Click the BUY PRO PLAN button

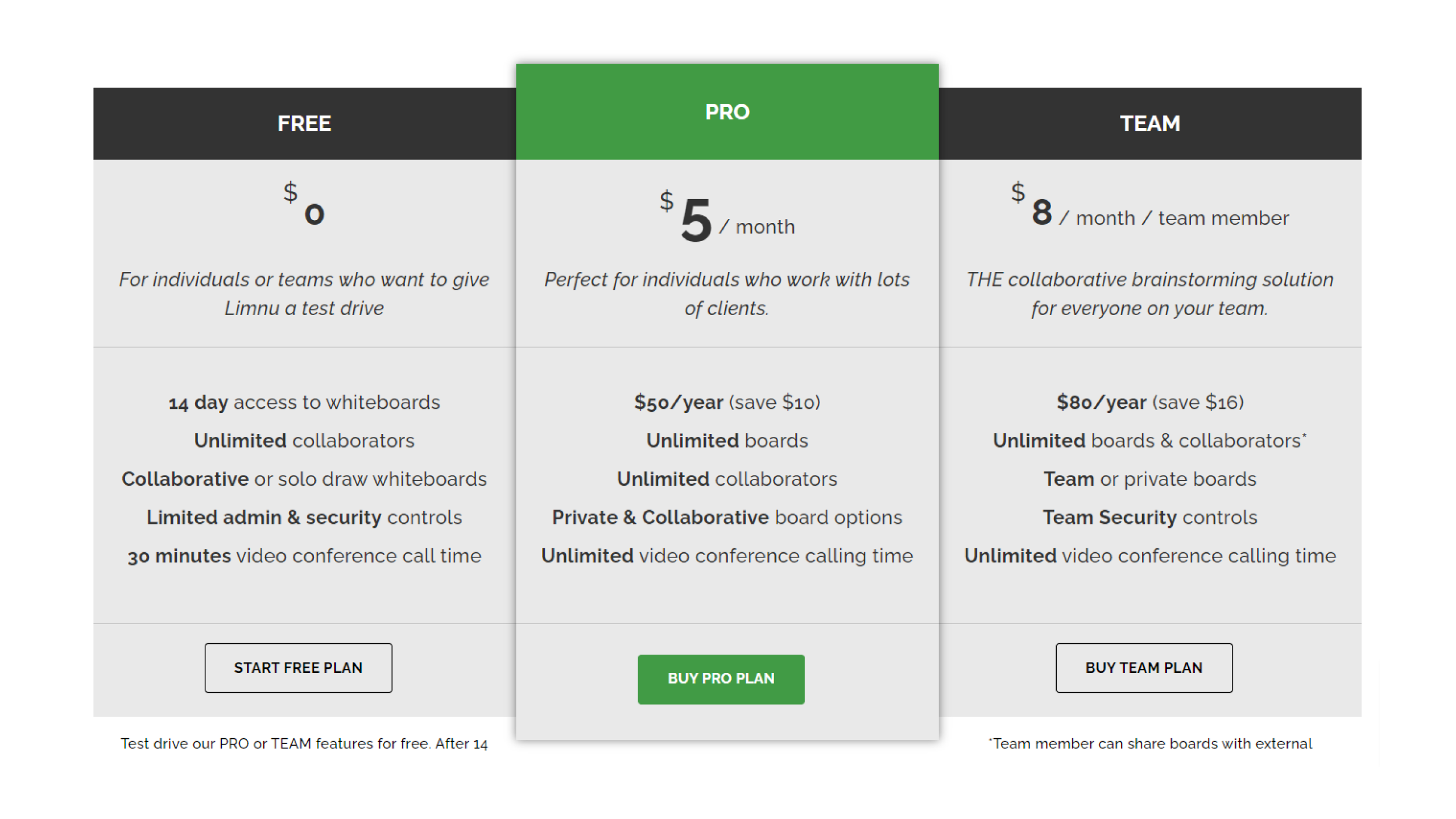tap(721, 678)
